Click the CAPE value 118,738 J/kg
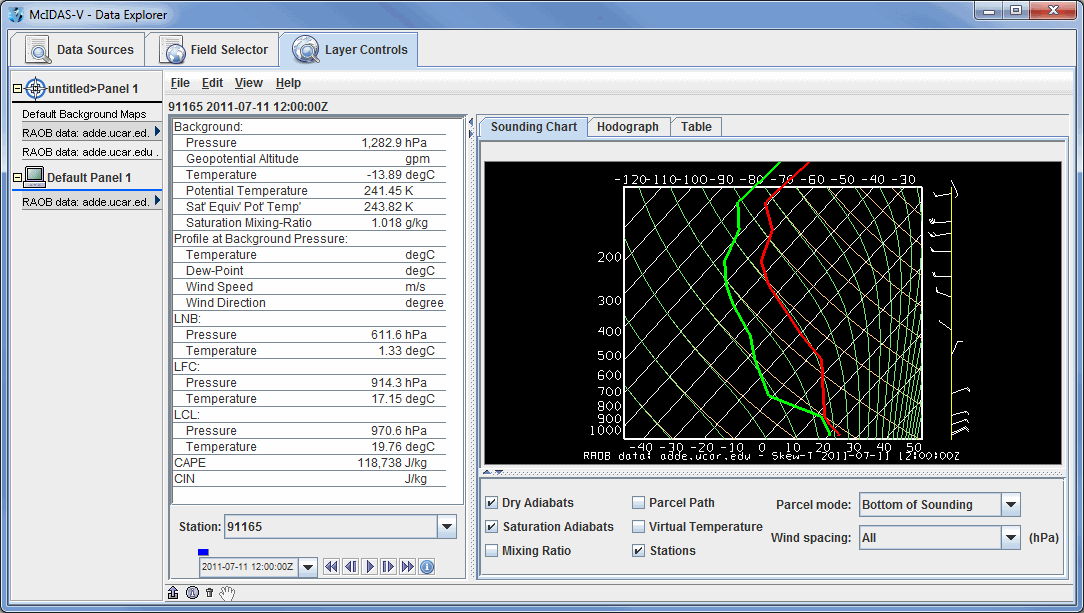1084x613 pixels. pyautogui.click(x=392, y=463)
